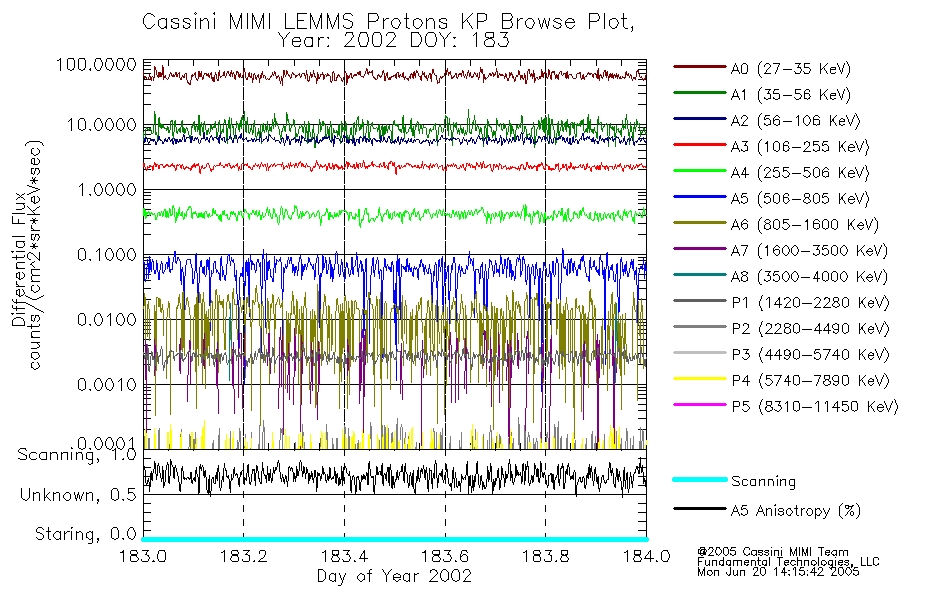Click the A7 (1600-3500 KeV) legend label

tap(809, 251)
